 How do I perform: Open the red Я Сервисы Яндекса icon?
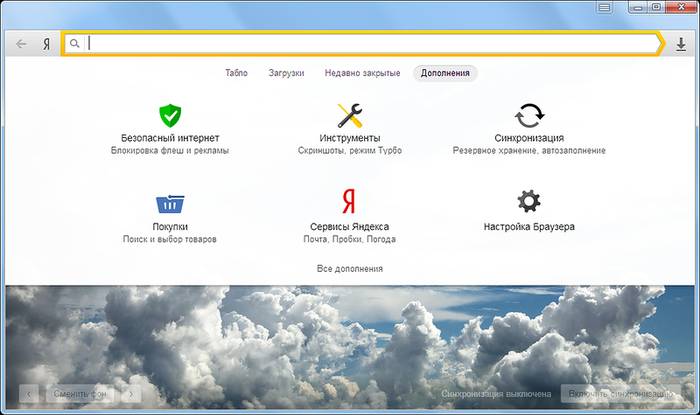pyautogui.click(x=349, y=203)
